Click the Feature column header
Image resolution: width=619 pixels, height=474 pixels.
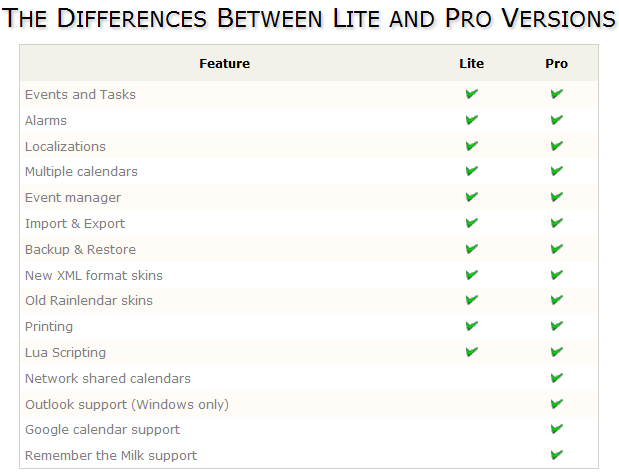tap(224, 63)
